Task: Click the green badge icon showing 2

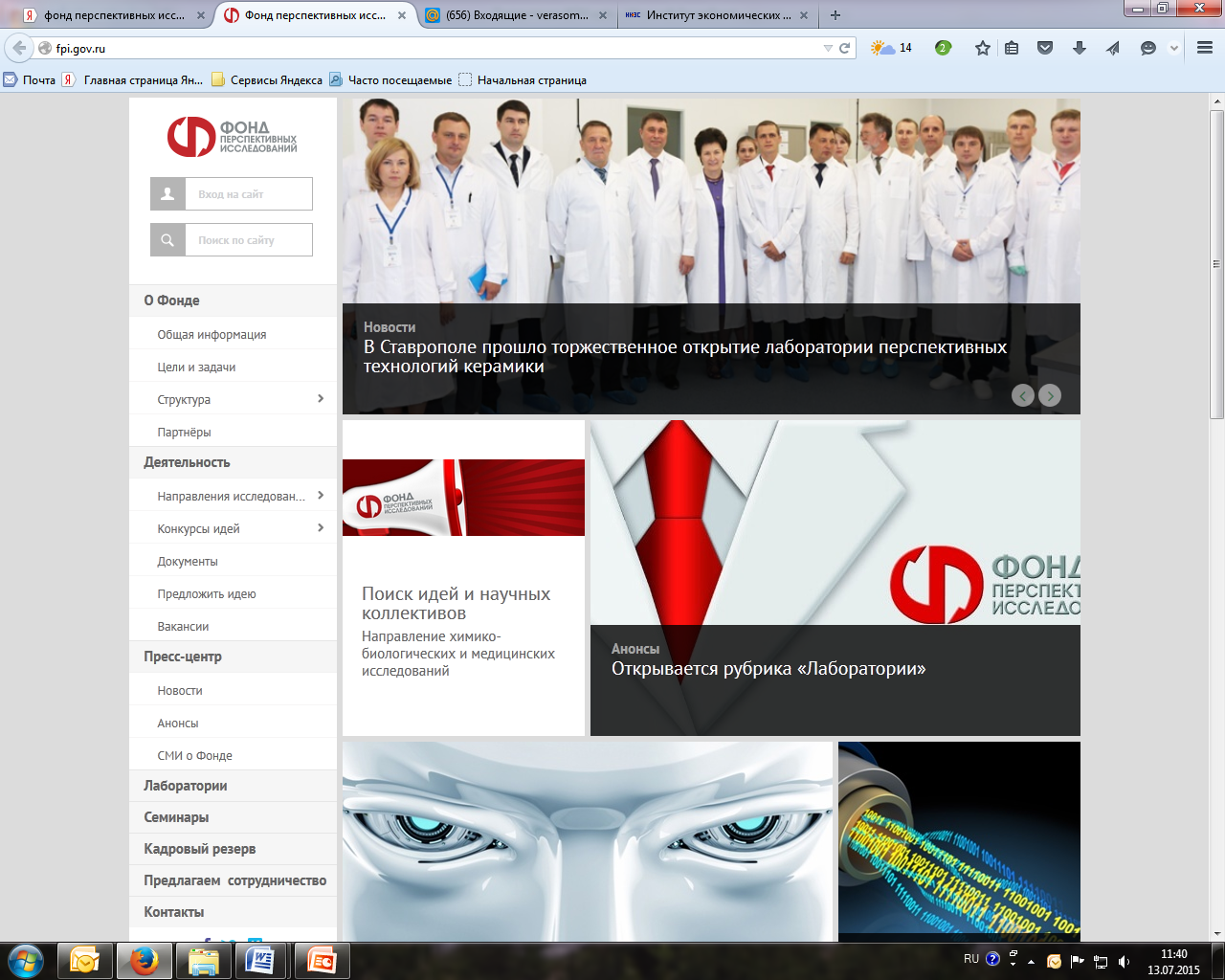Action: (943, 48)
